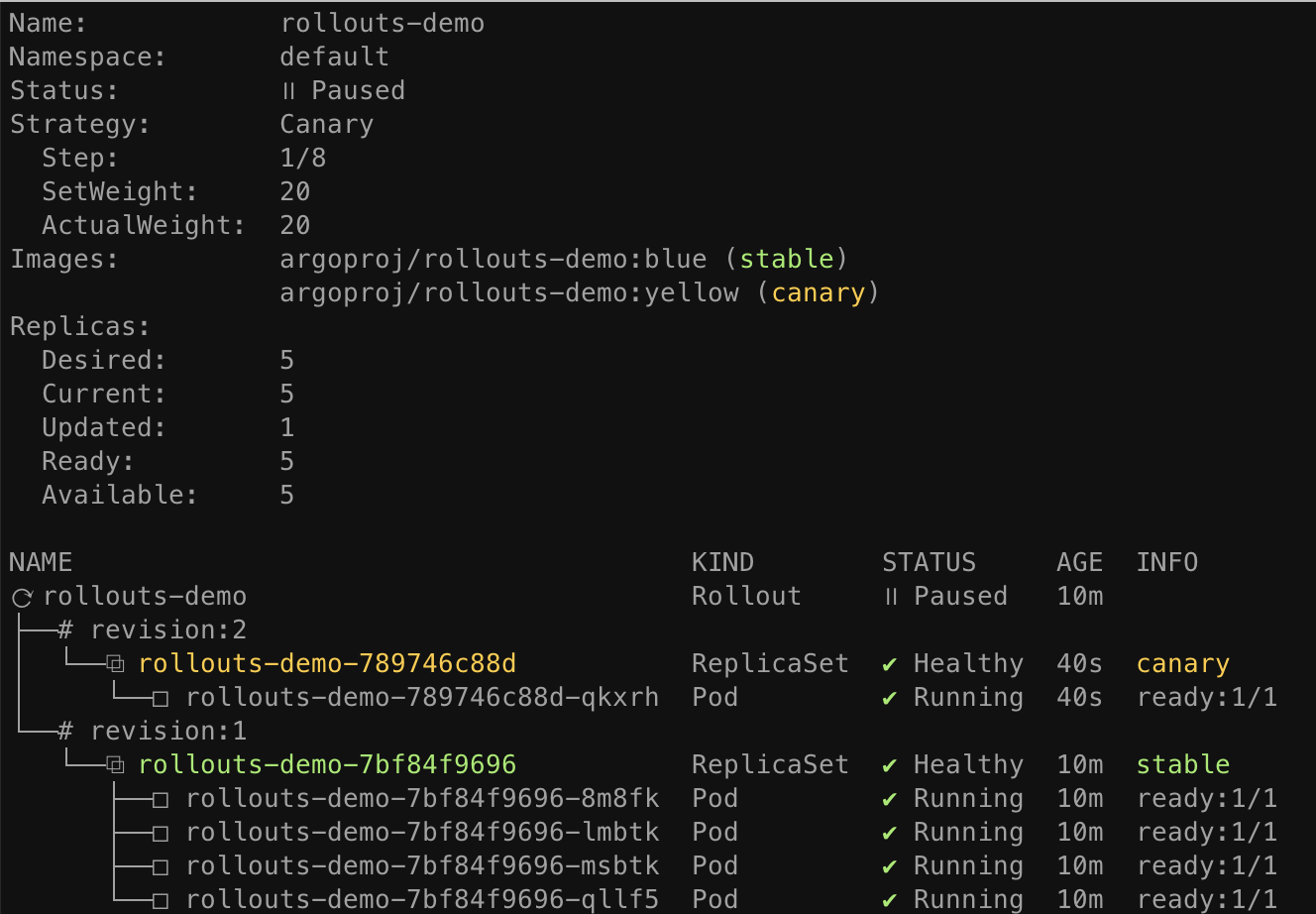This screenshot has width=1316, height=914.
Task: Select the rollouts-demo root entry in the tree
Action: coord(145,597)
